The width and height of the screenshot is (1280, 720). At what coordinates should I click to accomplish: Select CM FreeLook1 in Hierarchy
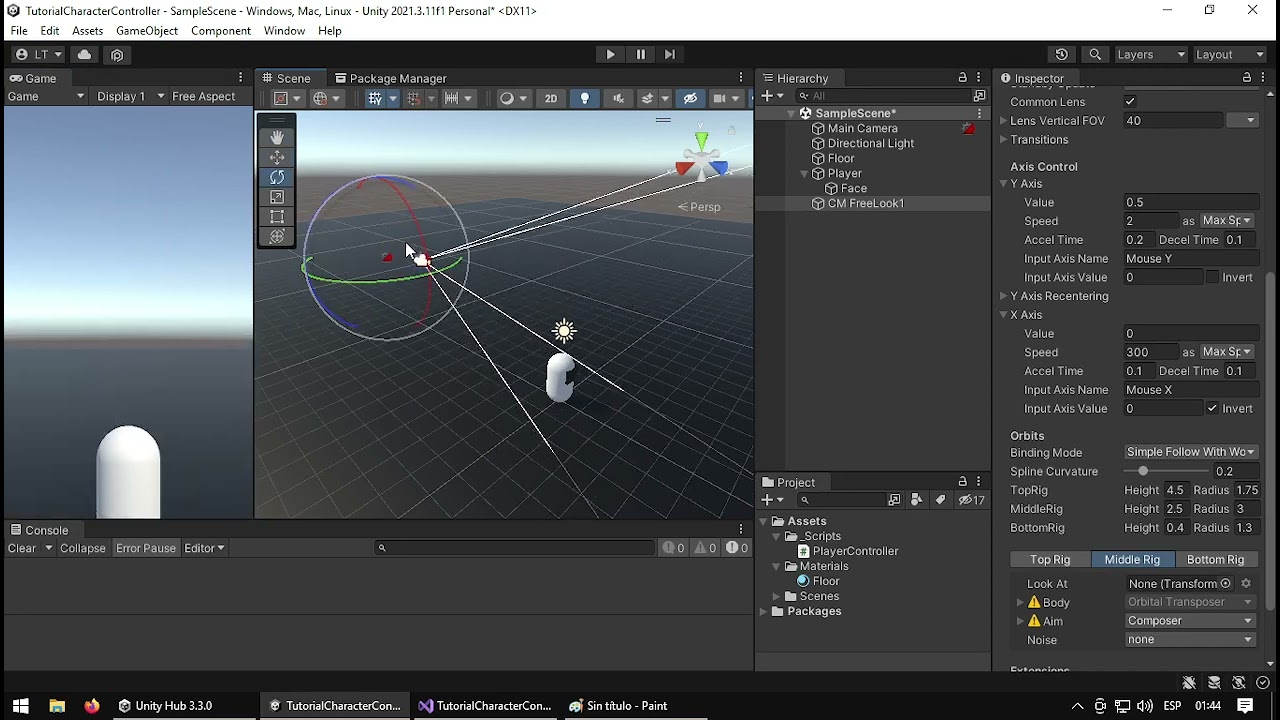click(x=866, y=204)
